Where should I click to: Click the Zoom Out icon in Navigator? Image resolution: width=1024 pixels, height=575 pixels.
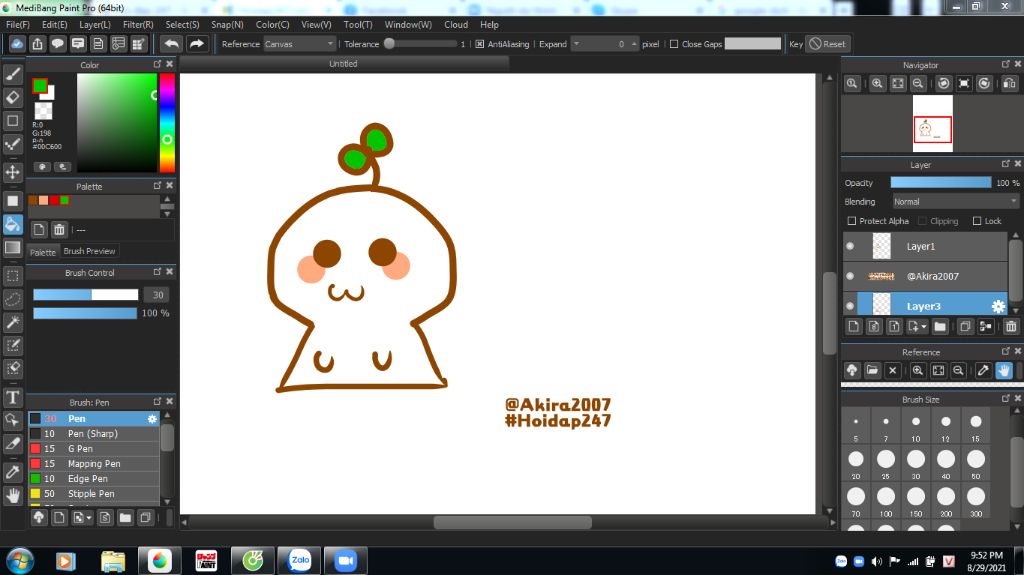pyautogui.click(x=918, y=84)
